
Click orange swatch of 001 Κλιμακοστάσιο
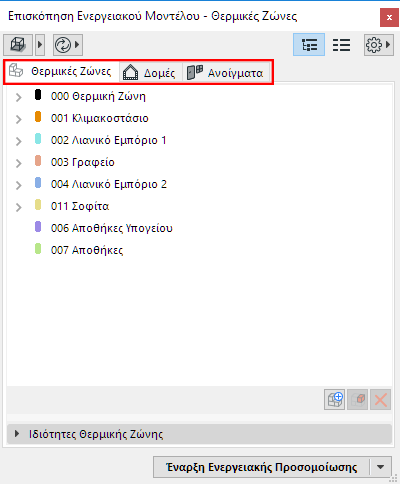(38, 117)
